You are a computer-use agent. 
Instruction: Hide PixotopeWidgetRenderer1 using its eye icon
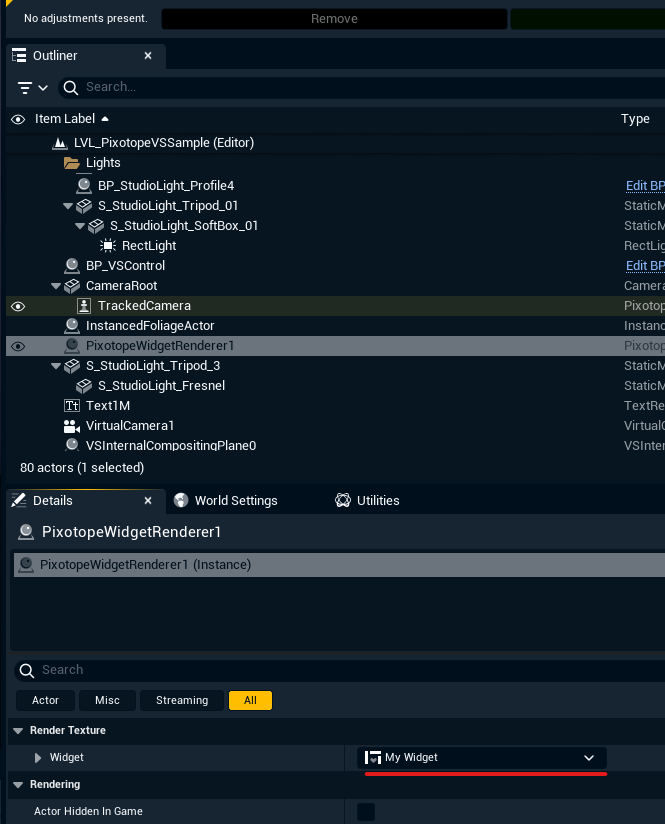18,346
